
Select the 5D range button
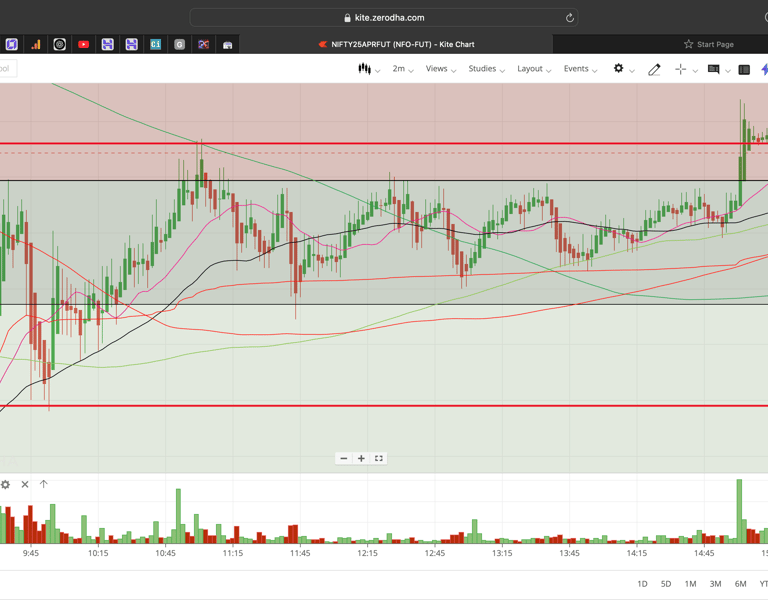pos(666,584)
